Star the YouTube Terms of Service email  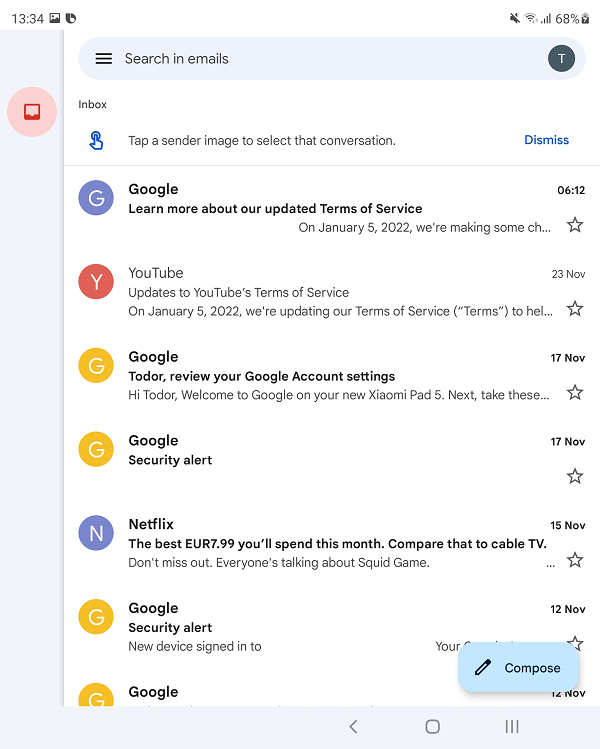[x=575, y=309]
